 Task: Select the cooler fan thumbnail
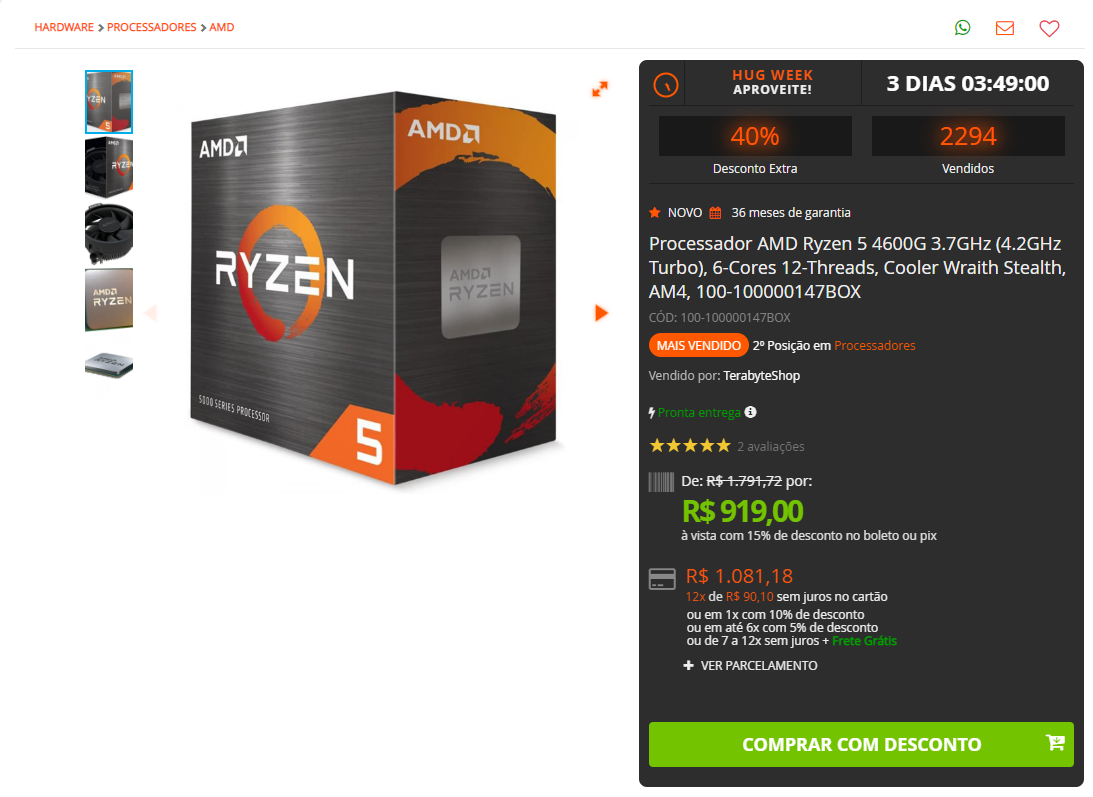pyautogui.click(x=109, y=234)
